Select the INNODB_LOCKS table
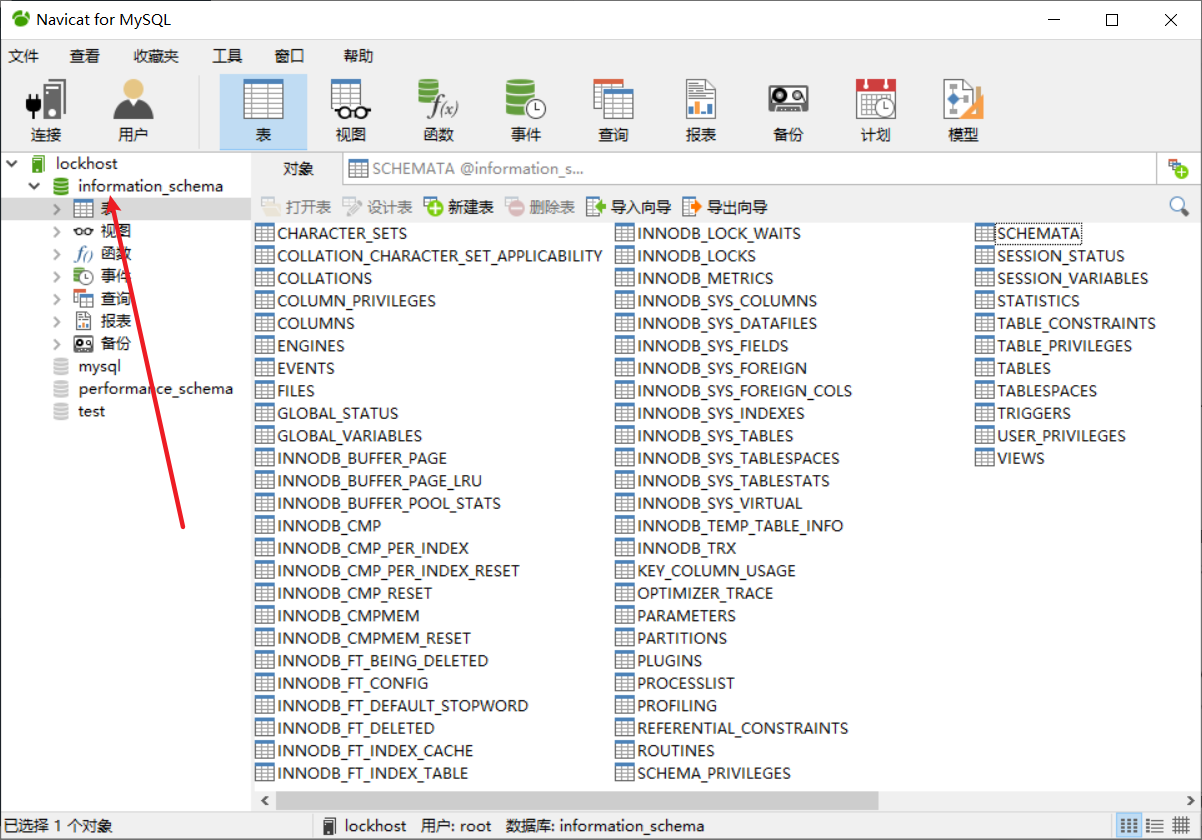1202x840 pixels. tap(697, 256)
